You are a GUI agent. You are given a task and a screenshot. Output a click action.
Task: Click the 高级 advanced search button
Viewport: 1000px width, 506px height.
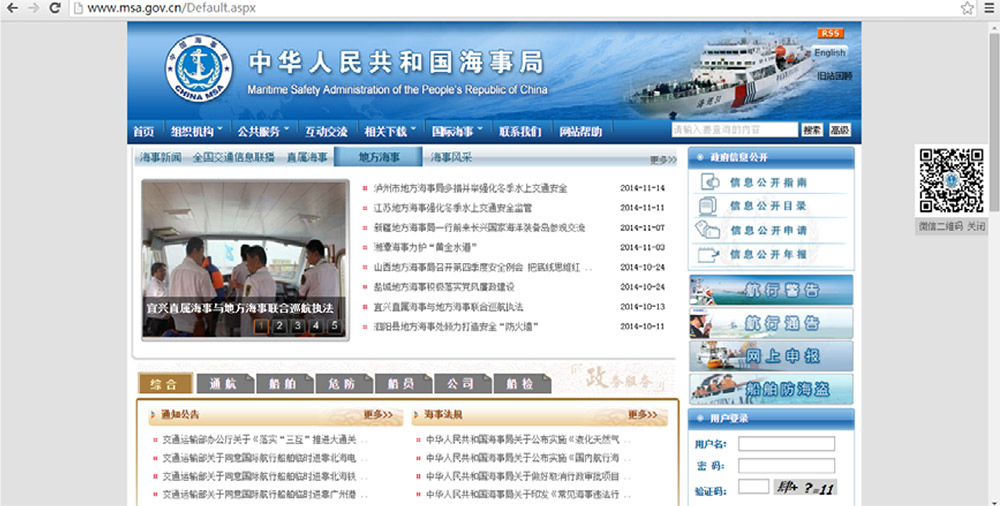tap(840, 130)
